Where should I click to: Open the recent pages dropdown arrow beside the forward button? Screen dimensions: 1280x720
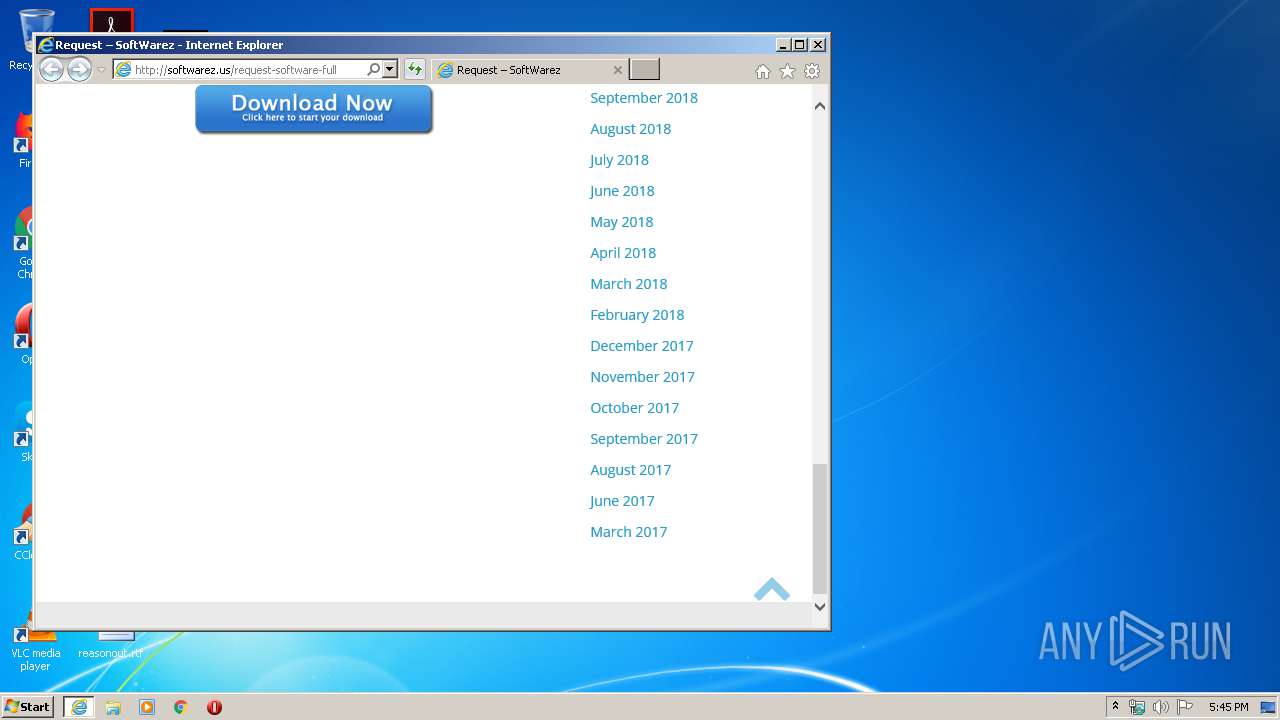[101, 70]
